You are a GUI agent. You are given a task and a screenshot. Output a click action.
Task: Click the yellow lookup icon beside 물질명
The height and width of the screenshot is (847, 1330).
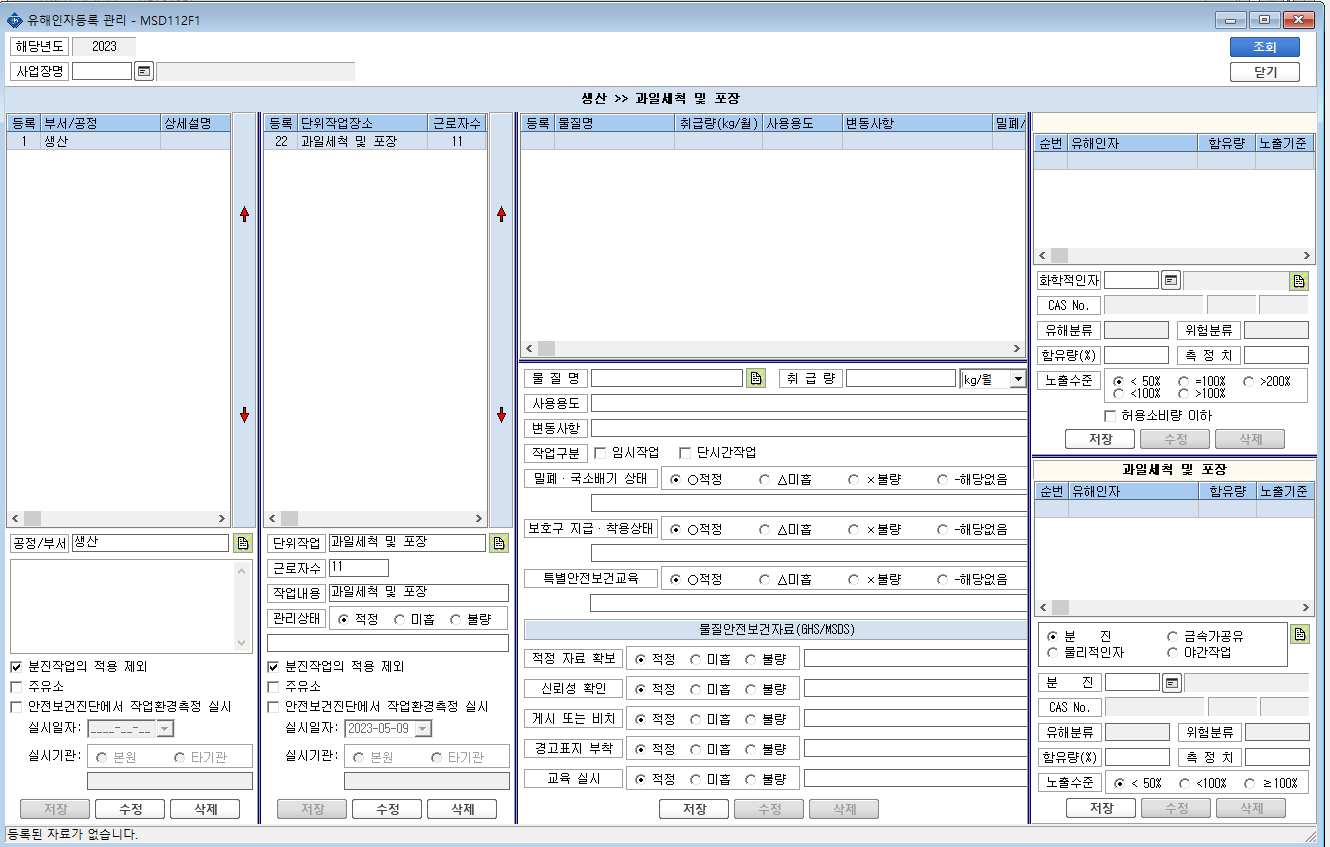click(756, 378)
